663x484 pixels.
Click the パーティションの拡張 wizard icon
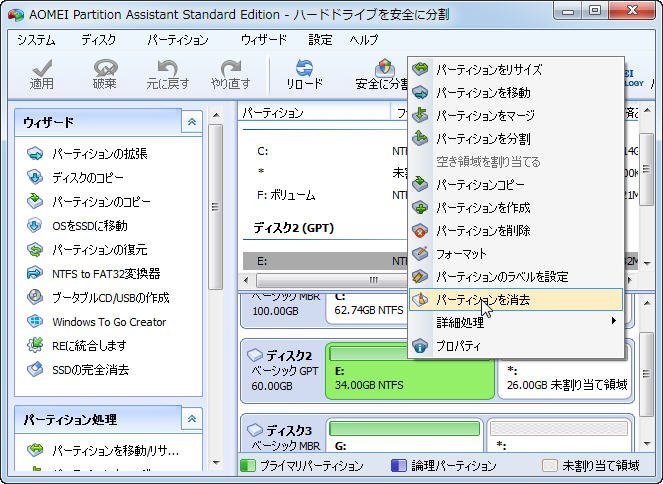pyautogui.click(x=35, y=153)
